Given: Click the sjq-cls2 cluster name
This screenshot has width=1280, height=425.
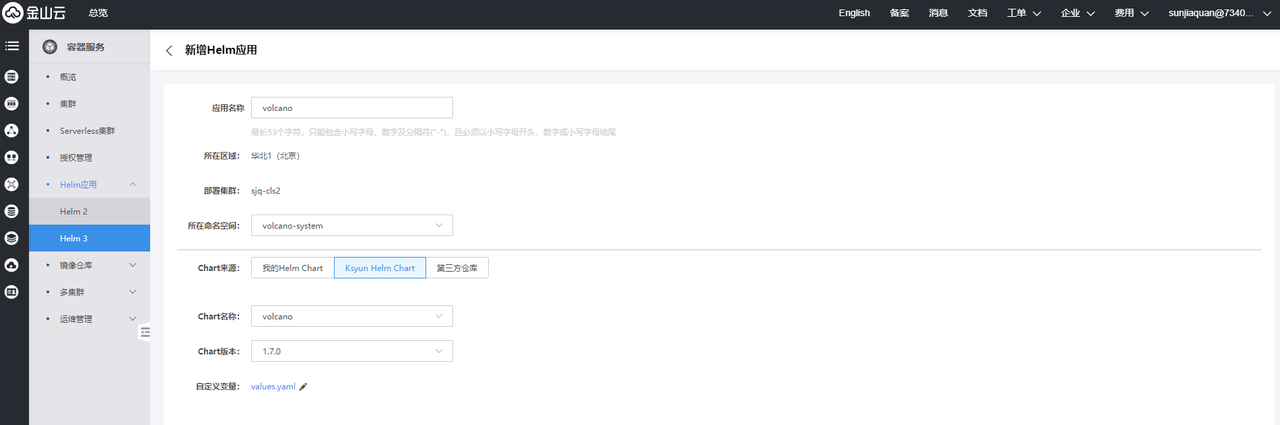Looking at the screenshot, I should point(265,190).
